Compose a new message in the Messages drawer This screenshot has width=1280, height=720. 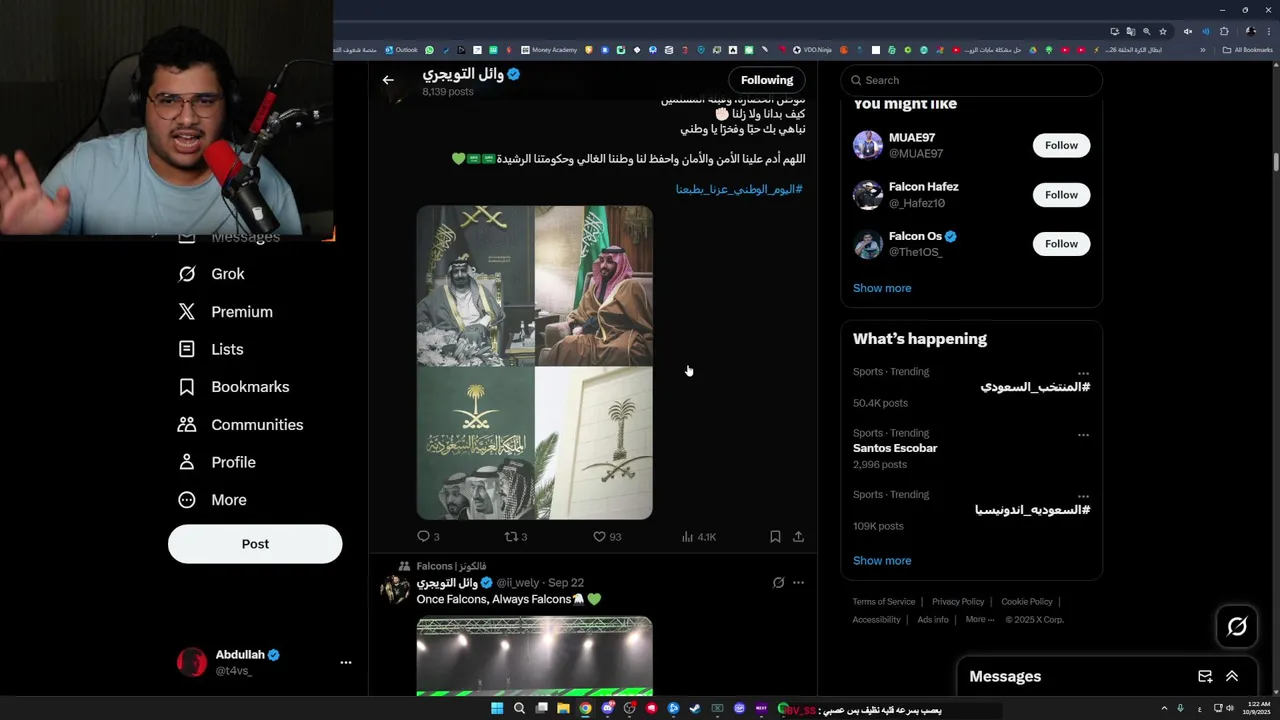(1205, 677)
